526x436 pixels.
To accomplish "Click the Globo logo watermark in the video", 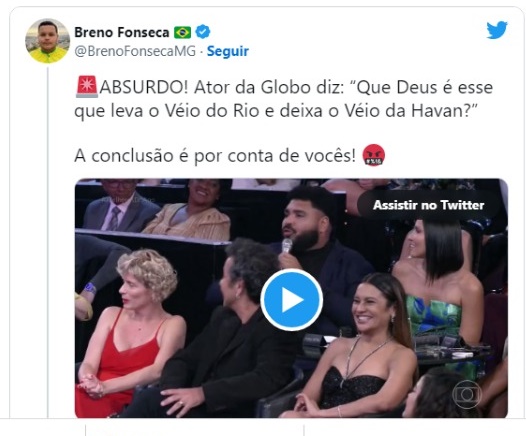I will click(467, 394).
